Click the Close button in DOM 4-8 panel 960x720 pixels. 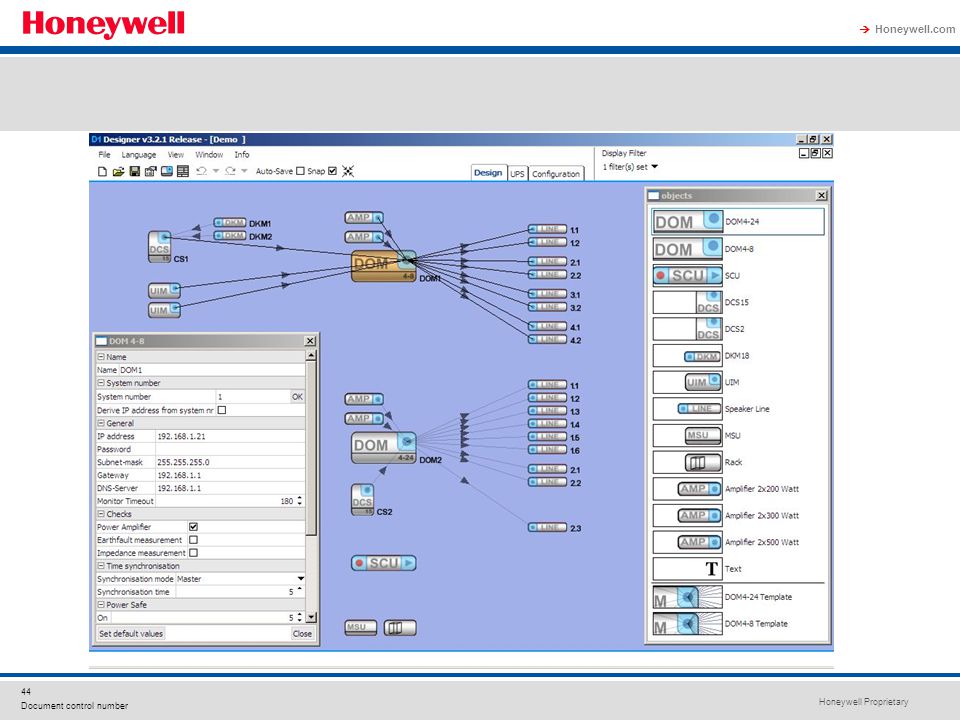[302, 634]
